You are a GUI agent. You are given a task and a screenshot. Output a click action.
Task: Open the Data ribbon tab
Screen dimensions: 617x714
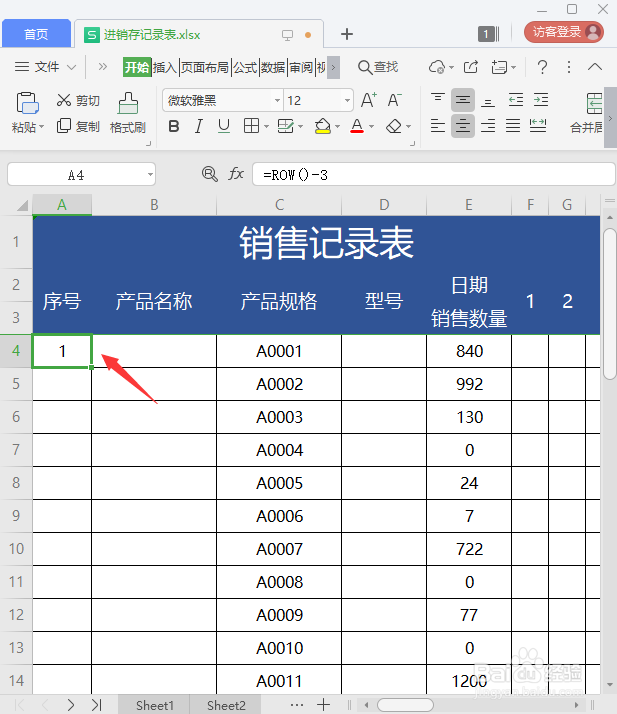coord(273,67)
